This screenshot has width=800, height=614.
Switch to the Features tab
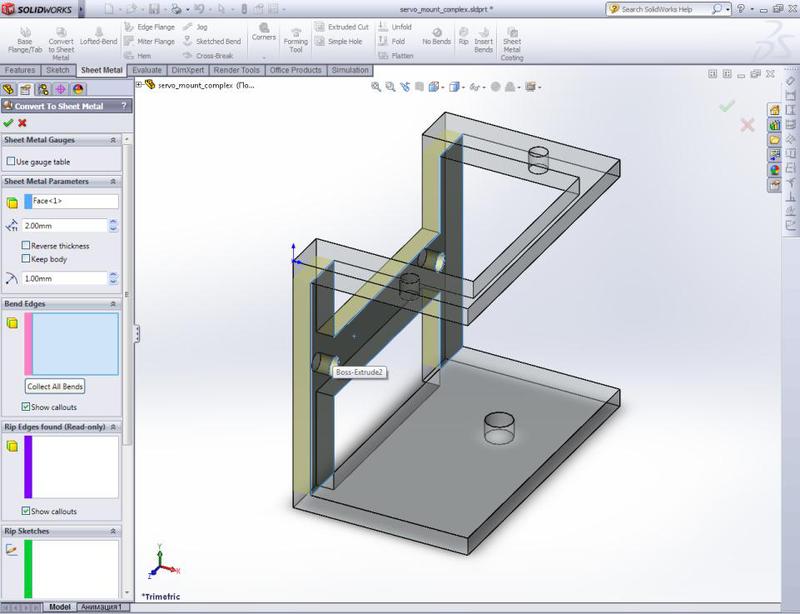point(20,70)
